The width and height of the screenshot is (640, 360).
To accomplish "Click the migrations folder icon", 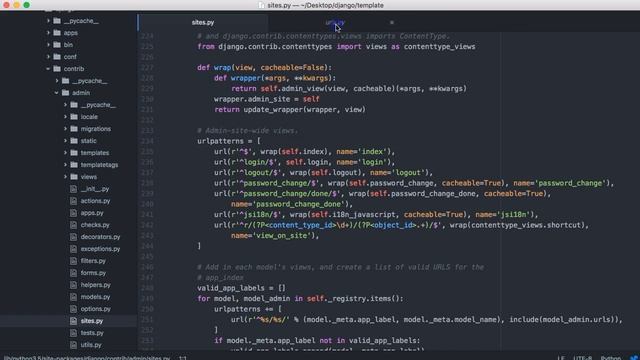I will [x=74, y=129].
